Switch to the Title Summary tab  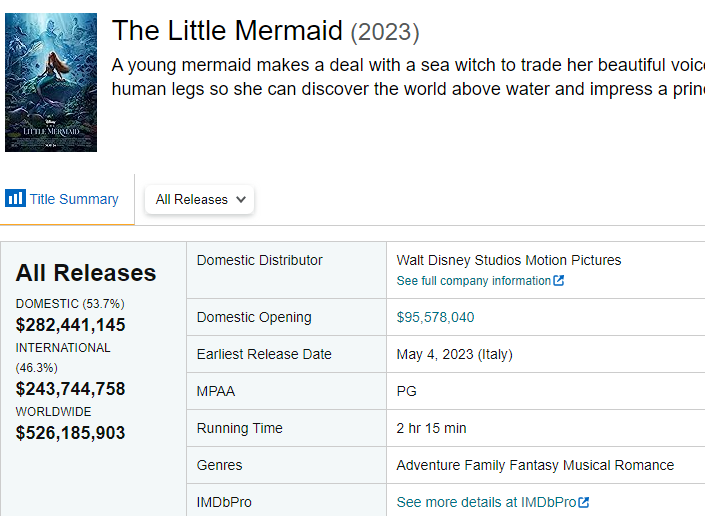tap(62, 199)
